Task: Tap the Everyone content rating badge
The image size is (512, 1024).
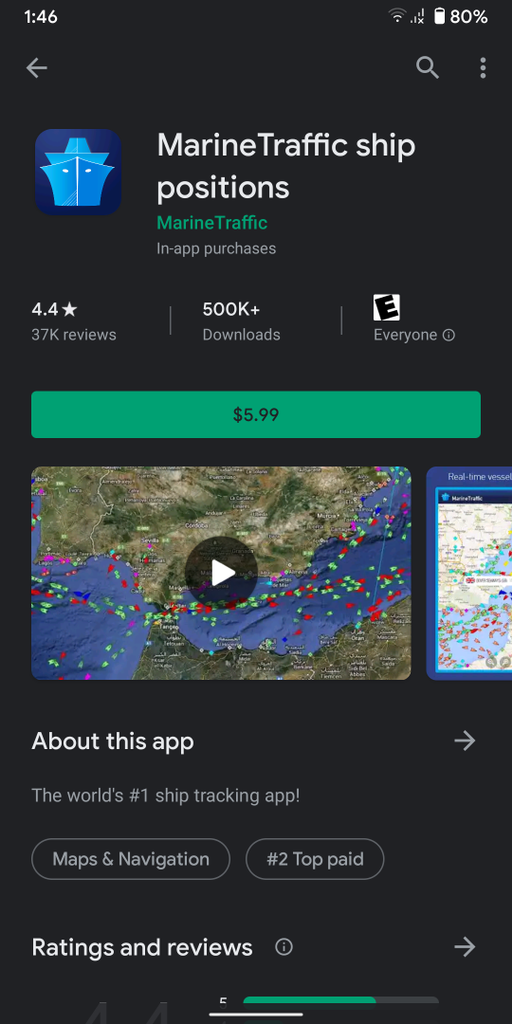Action: (x=387, y=308)
